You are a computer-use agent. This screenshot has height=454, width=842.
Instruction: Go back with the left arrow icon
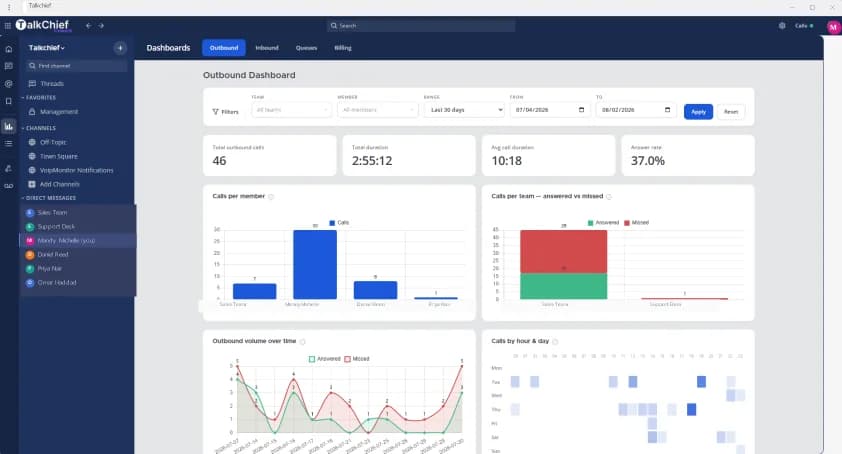(x=89, y=25)
